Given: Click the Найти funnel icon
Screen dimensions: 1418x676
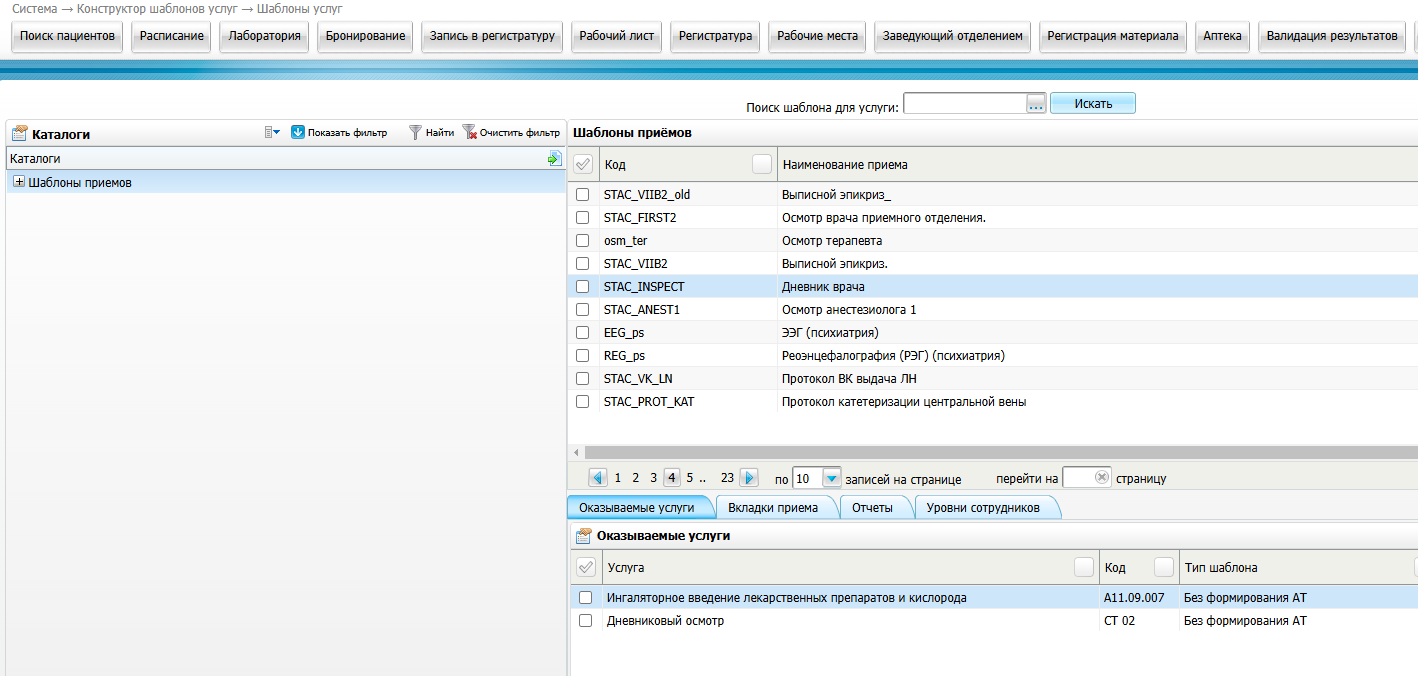Looking at the screenshot, I should 415,132.
